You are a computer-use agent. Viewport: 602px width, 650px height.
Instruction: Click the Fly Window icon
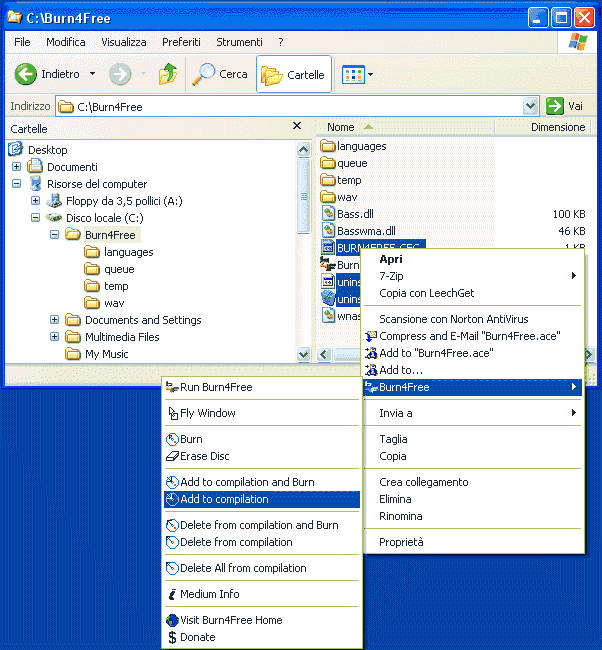[172, 413]
